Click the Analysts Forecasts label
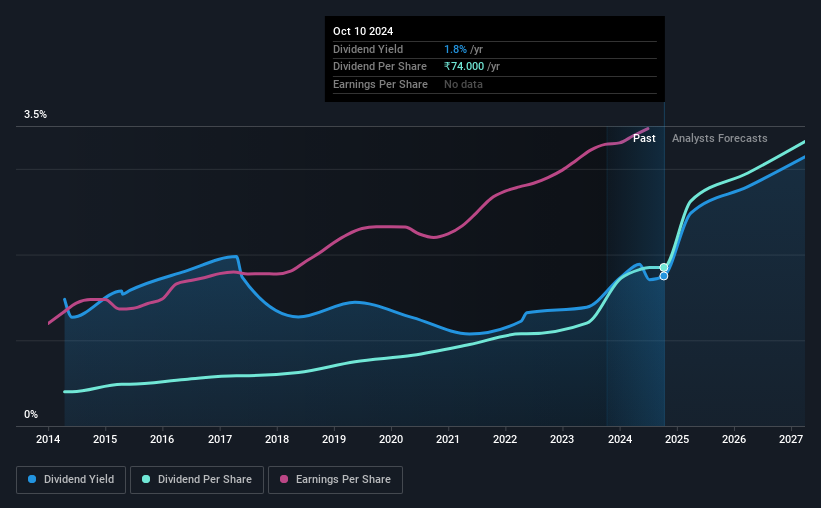This screenshot has width=821, height=508. (719, 138)
